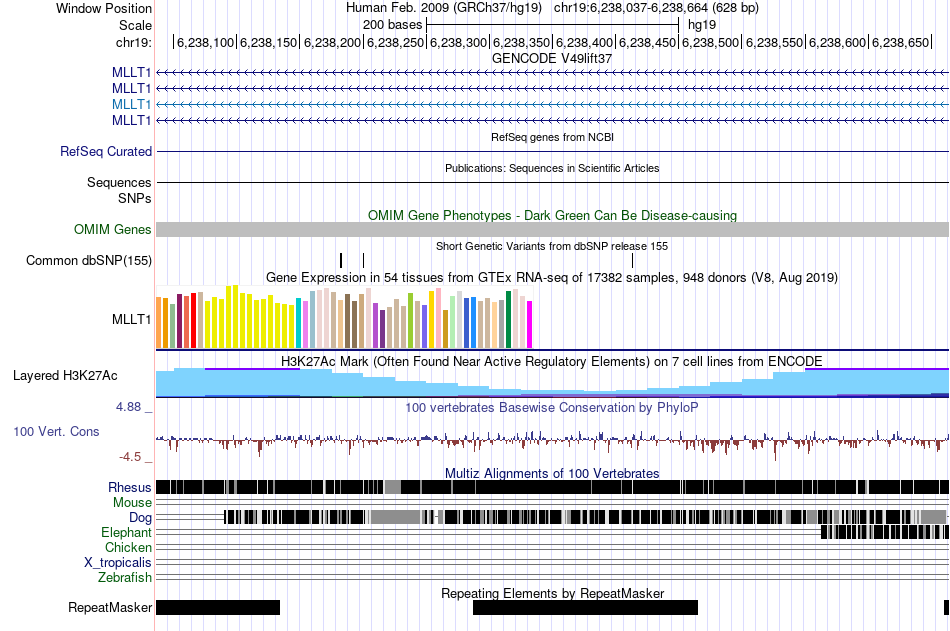Click the 100 Vert. Cons track label
950x631 pixels.
point(56,432)
